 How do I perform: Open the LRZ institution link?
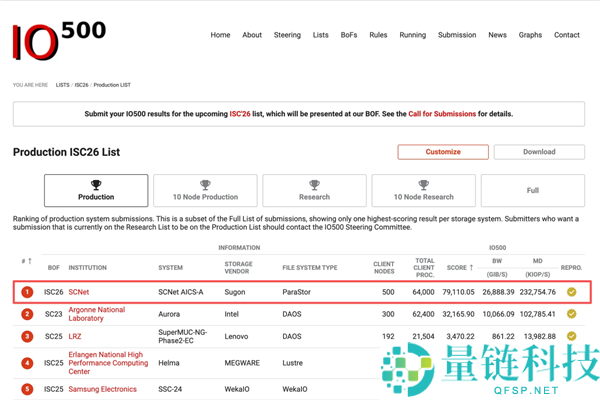[x=75, y=336]
